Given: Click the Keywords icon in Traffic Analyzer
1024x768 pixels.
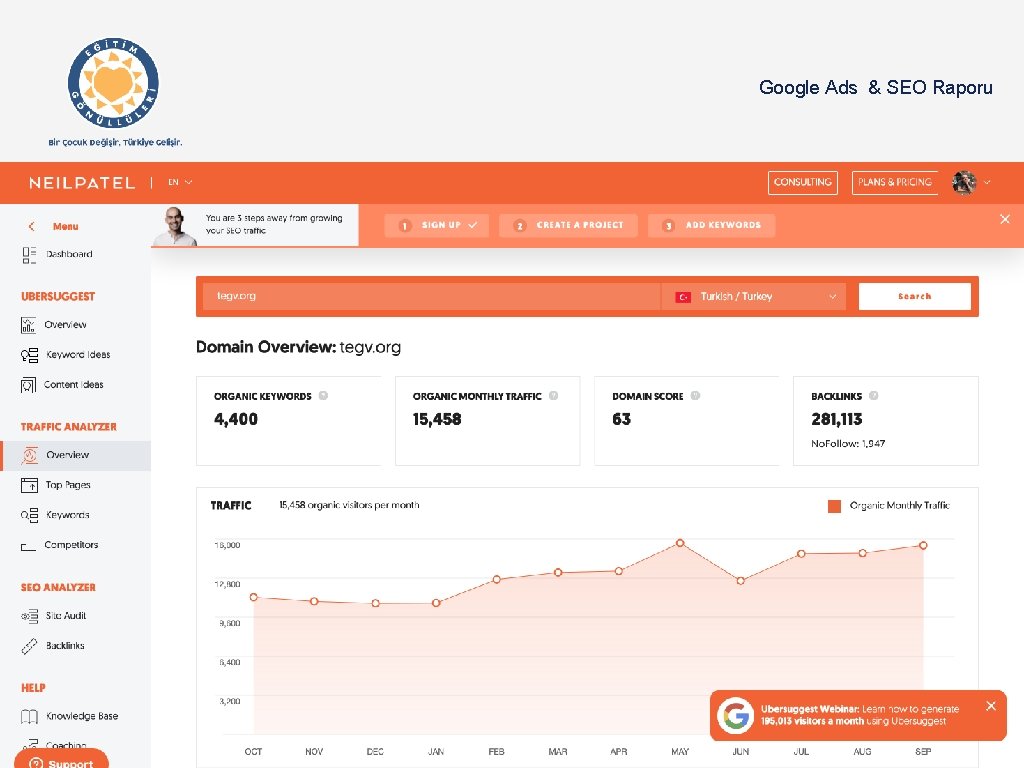Looking at the screenshot, I should (29, 515).
